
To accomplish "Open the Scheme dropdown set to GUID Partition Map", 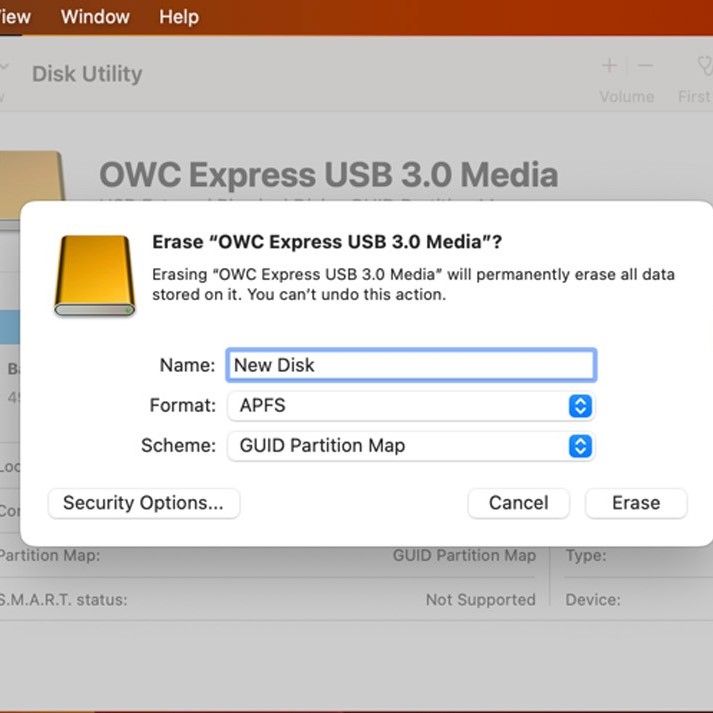I will point(411,446).
